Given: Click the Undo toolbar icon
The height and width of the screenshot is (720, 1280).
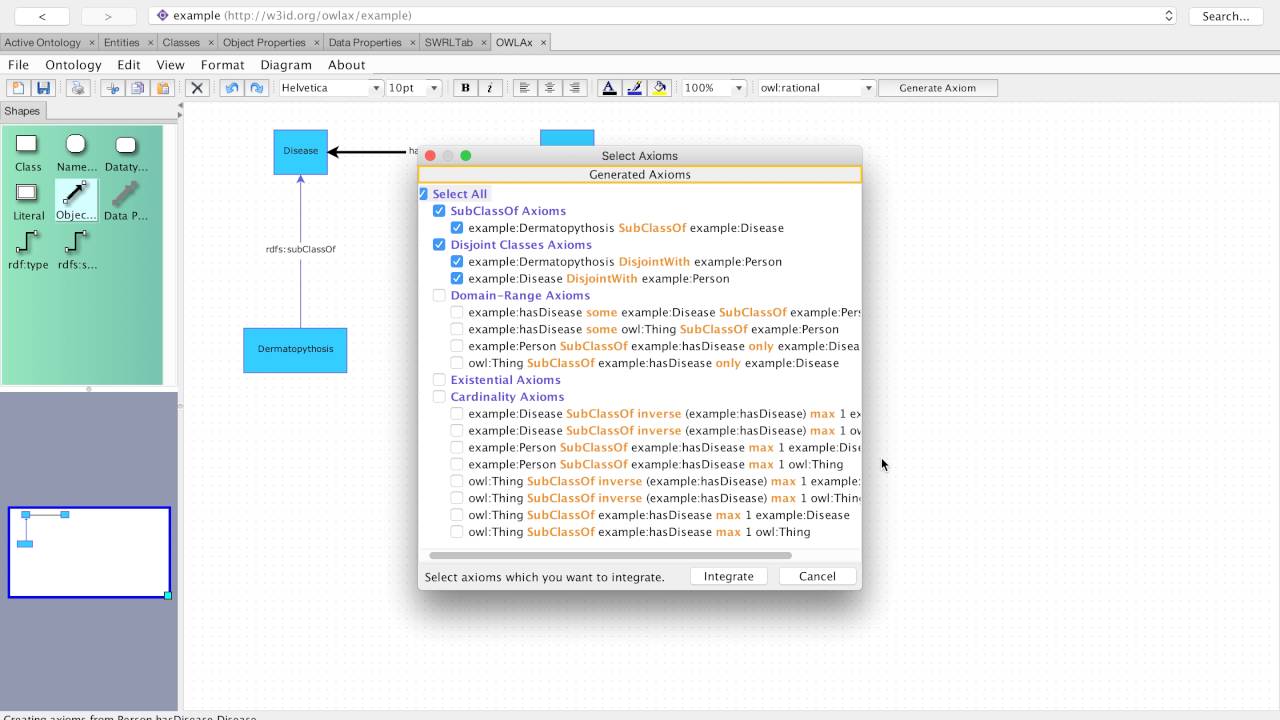Looking at the screenshot, I should [x=232, y=88].
